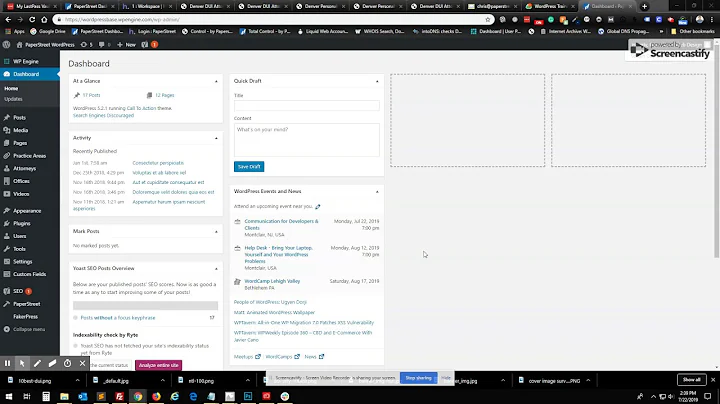The image size is (720, 404).
Task: Open FakerPress in sidebar
Action: [x=25, y=317]
